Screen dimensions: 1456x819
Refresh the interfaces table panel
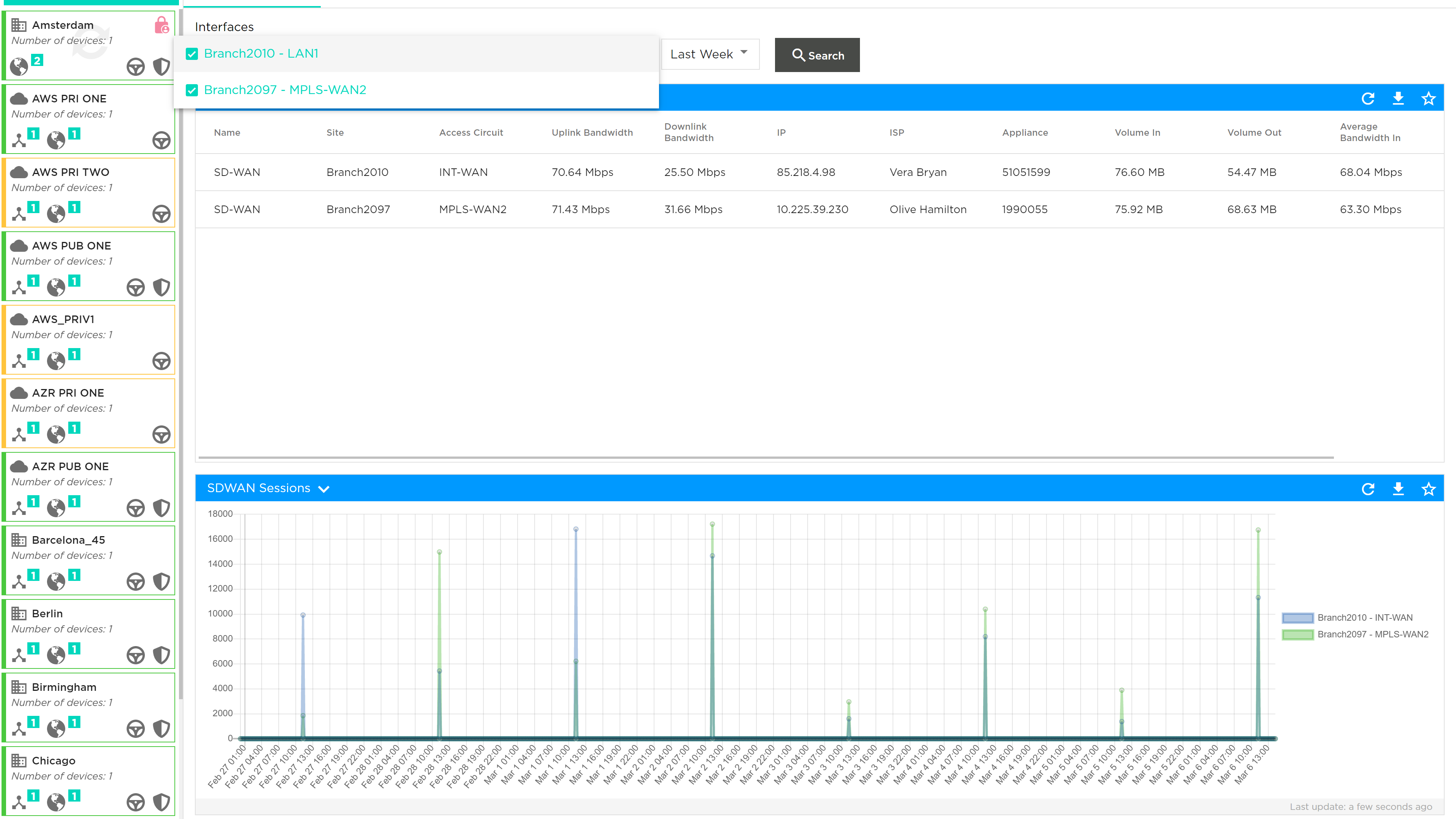tap(1368, 98)
